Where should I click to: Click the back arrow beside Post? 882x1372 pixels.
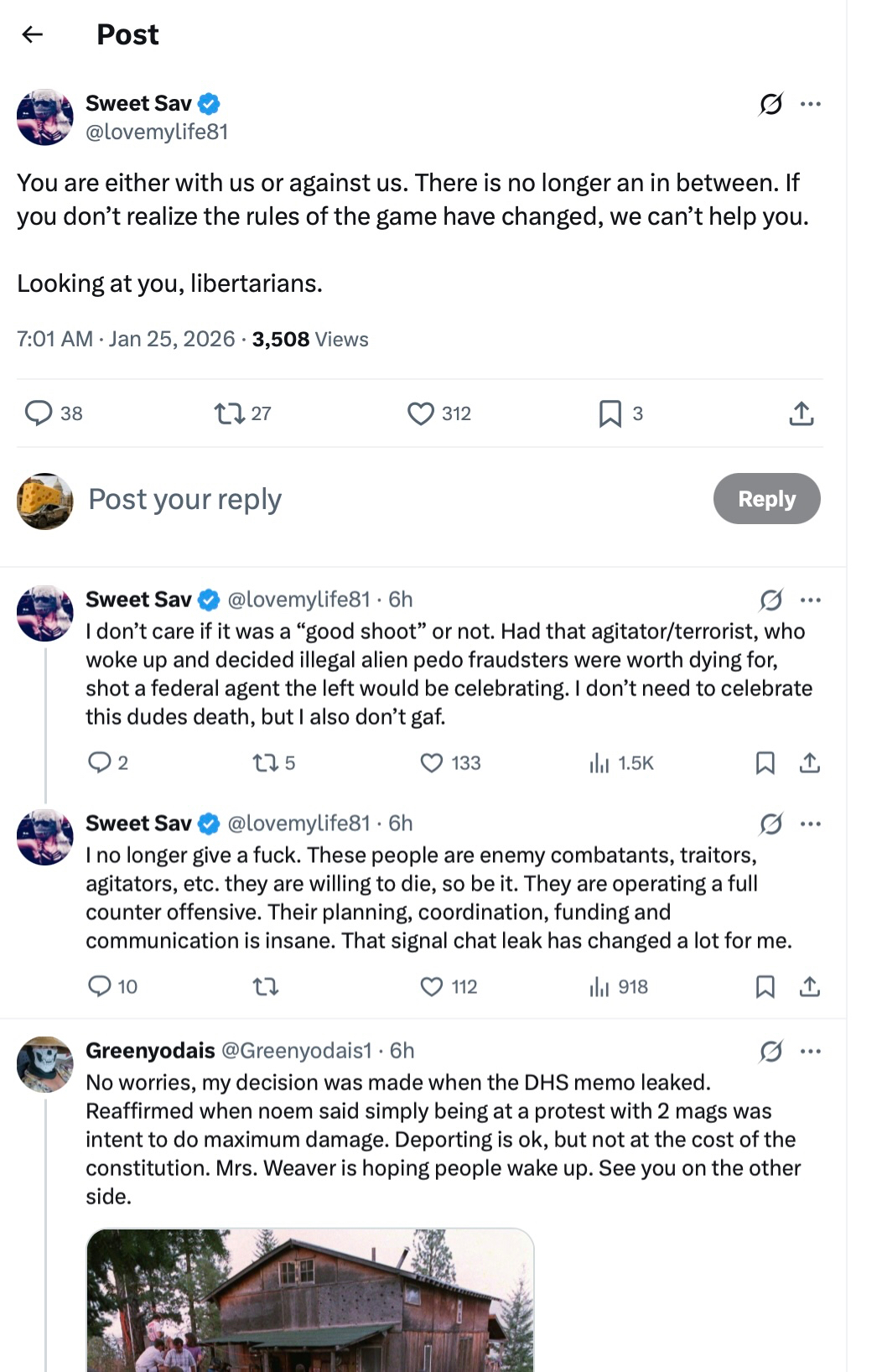pos(33,34)
